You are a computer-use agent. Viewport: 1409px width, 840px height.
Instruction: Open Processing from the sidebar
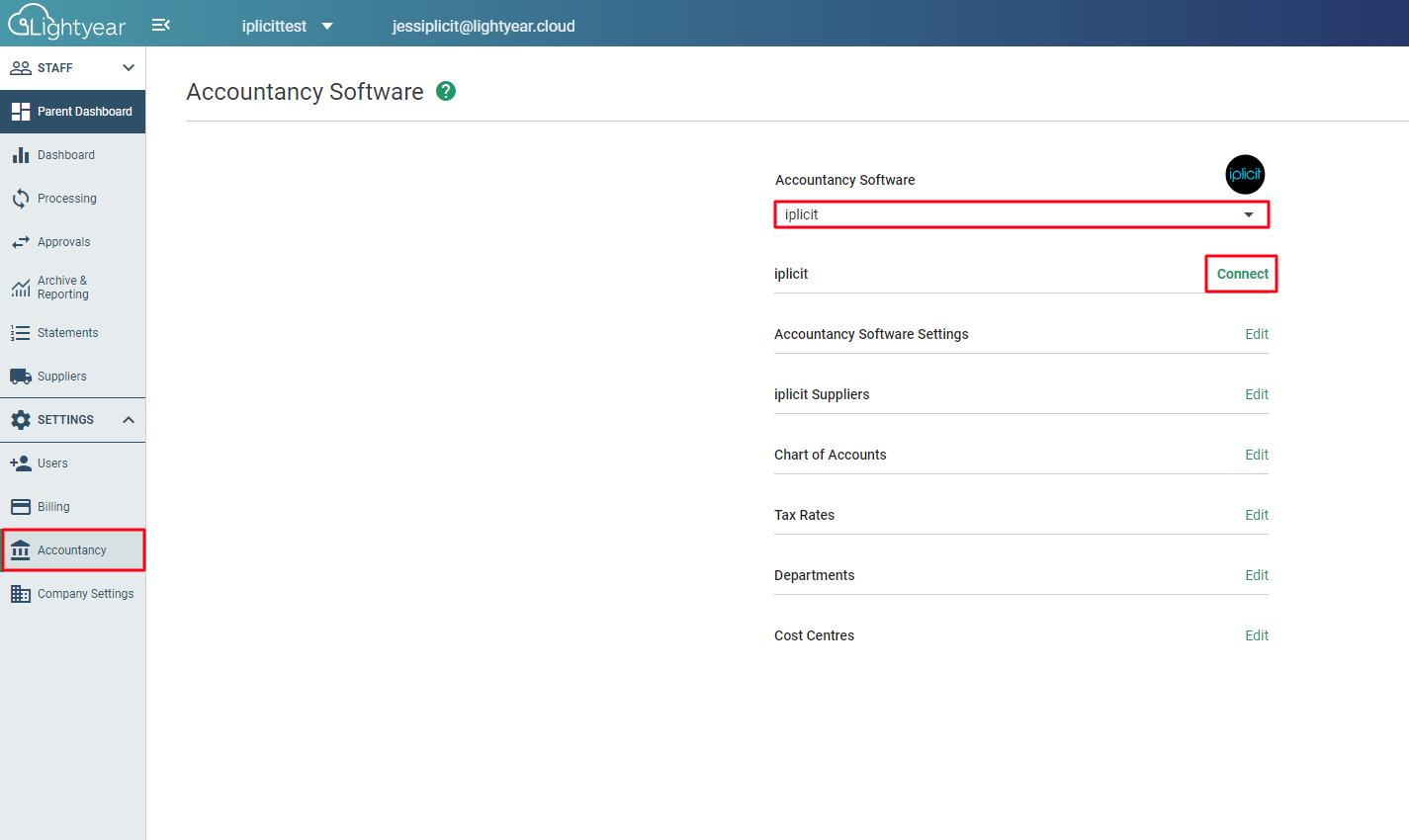point(66,199)
